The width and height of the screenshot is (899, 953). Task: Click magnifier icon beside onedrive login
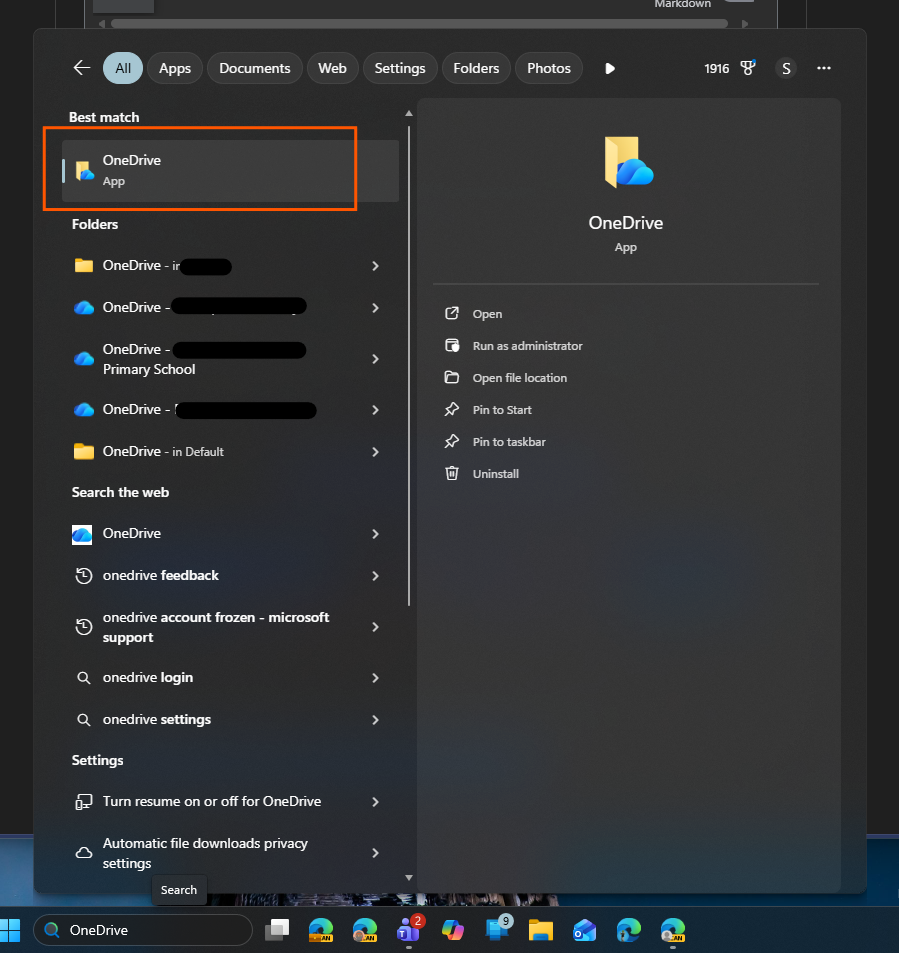84,678
